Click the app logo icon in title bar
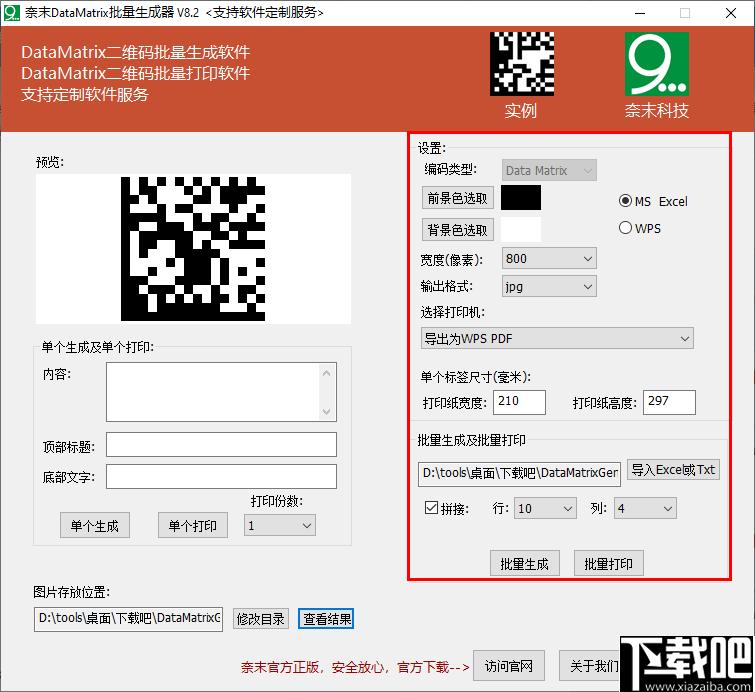Viewport: 755px width, 692px height. 11,13
